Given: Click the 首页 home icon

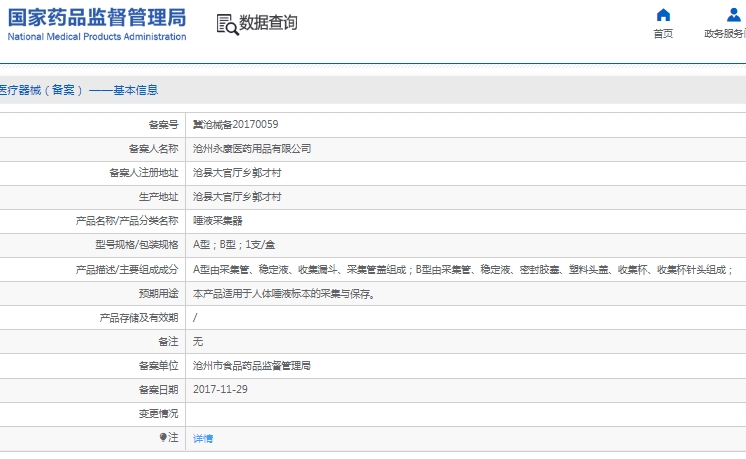Looking at the screenshot, I should coord(663,15).
